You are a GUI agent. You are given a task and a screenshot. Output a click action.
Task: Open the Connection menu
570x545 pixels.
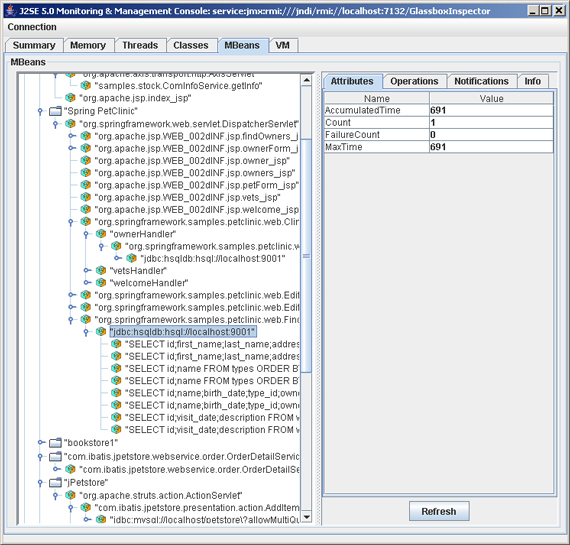point(32,27)
